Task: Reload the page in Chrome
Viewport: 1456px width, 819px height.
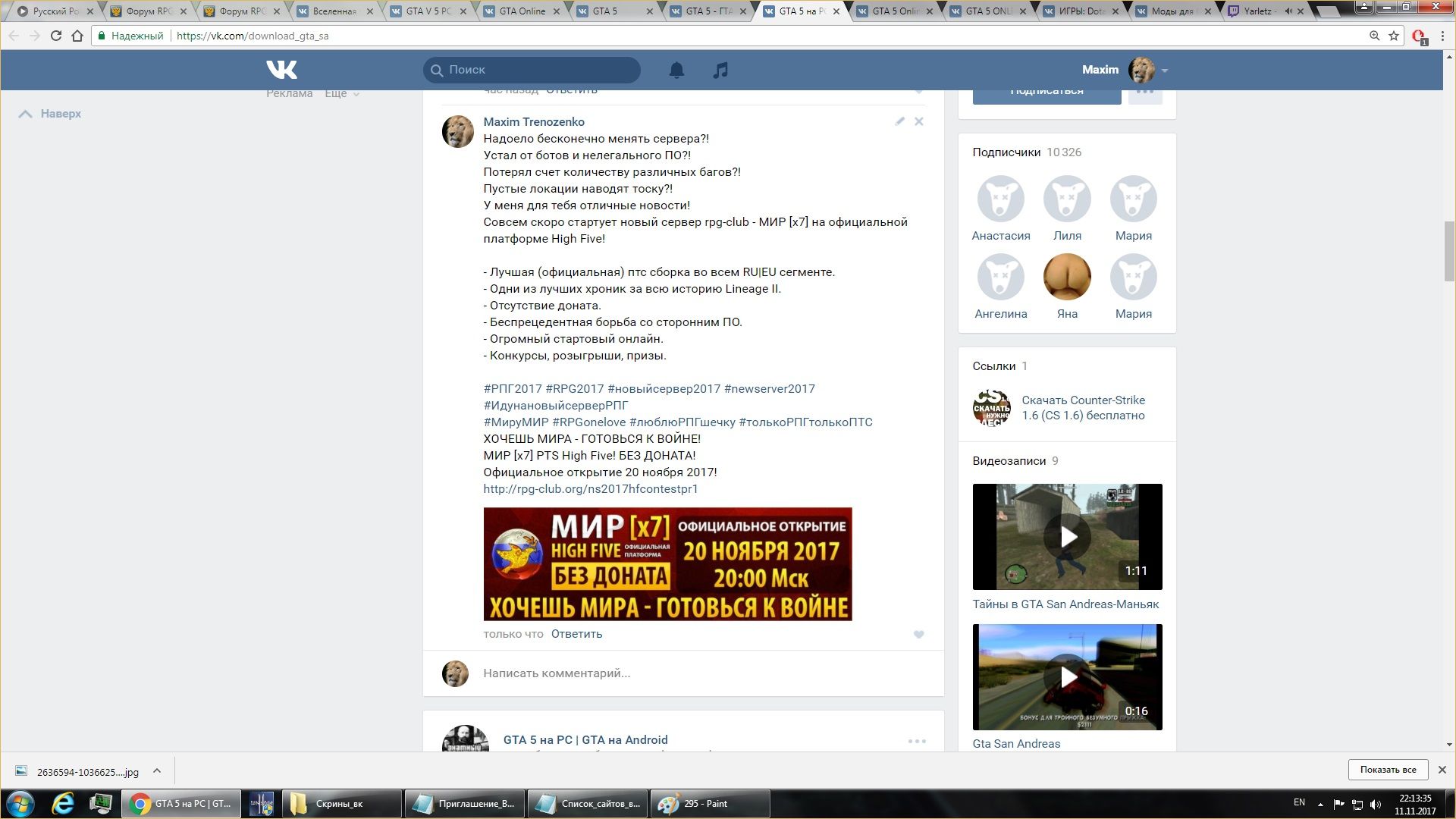Action: coord(55,36)
